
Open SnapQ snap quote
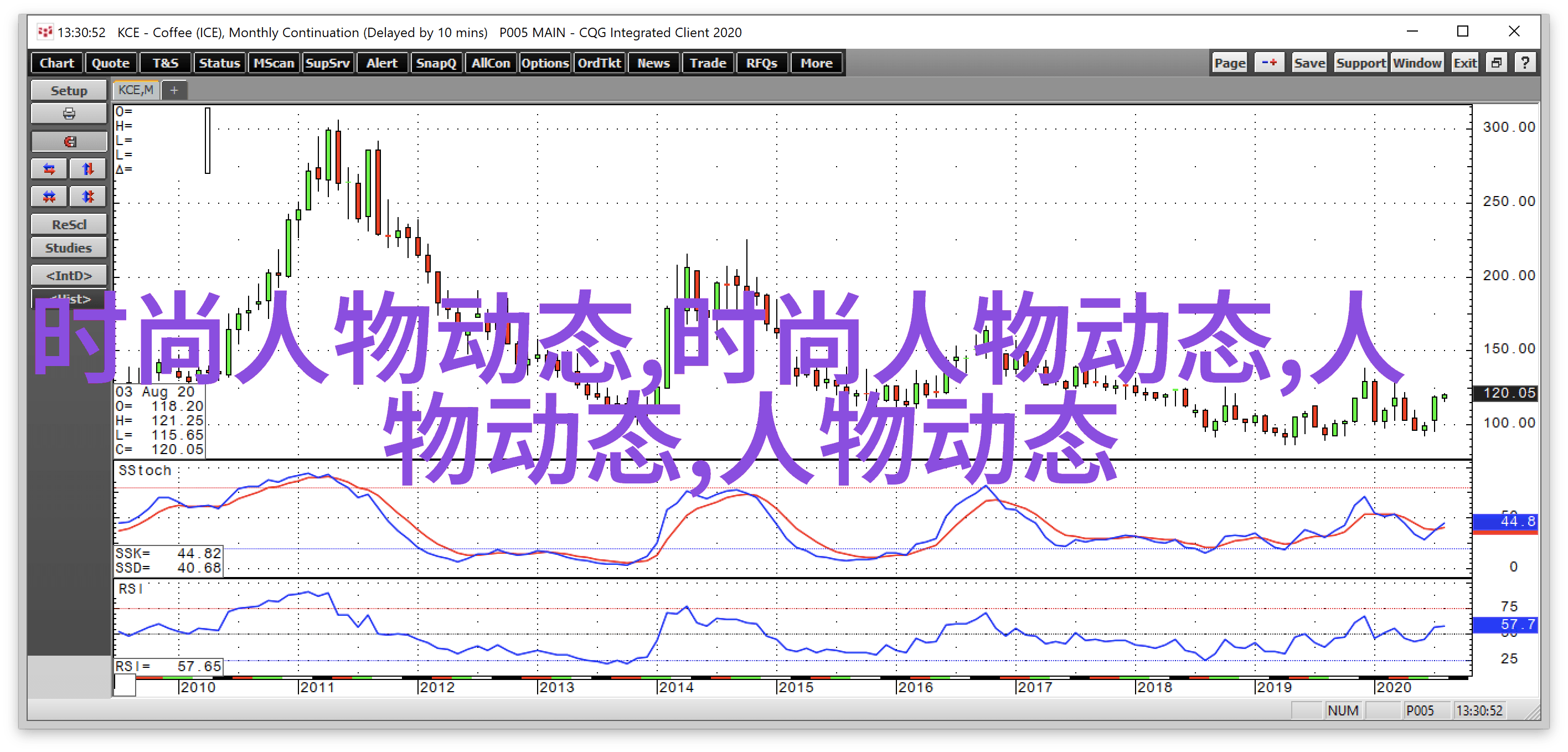point(436,63)
